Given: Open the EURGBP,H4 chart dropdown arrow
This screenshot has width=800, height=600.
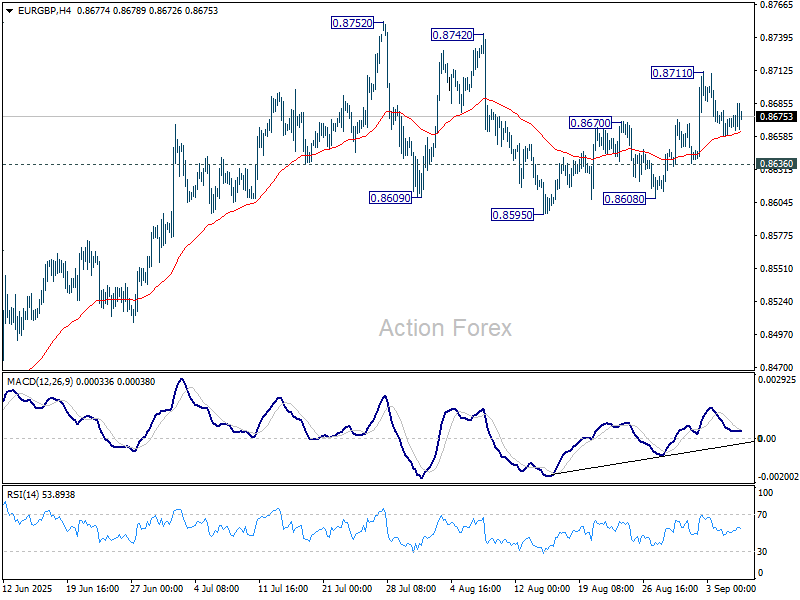Looking at the screenshot, I should pyautogui.click(x=9, y=11).
